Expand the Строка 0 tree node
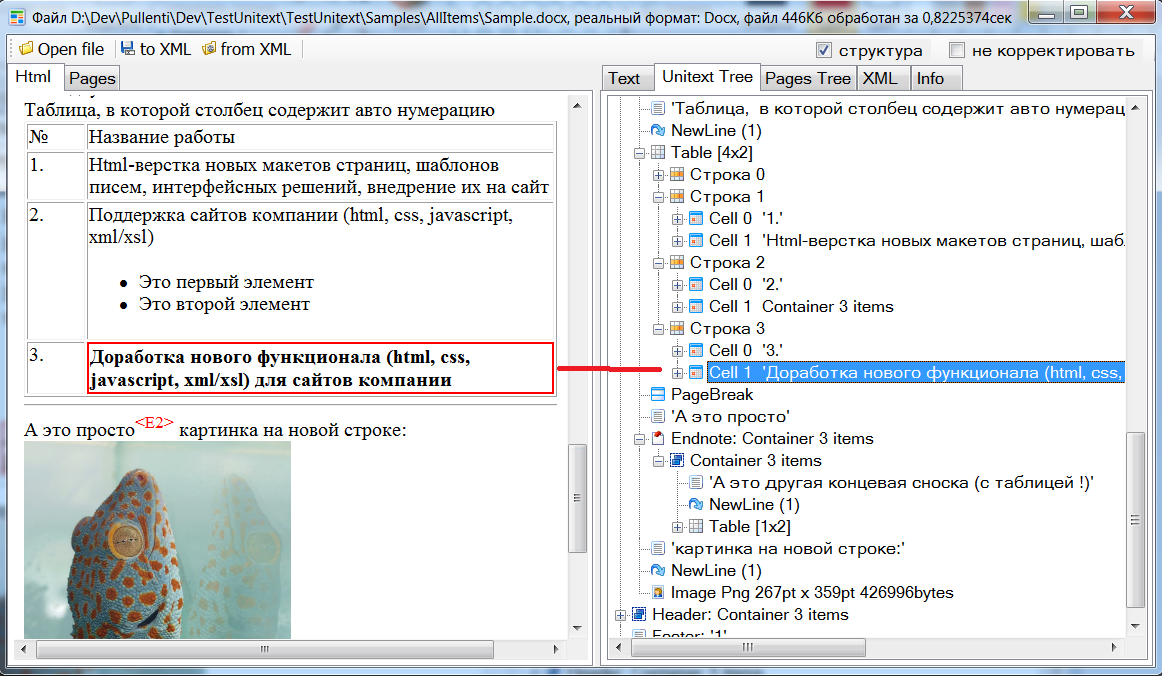1162x676 pixels. pos(659,175)
